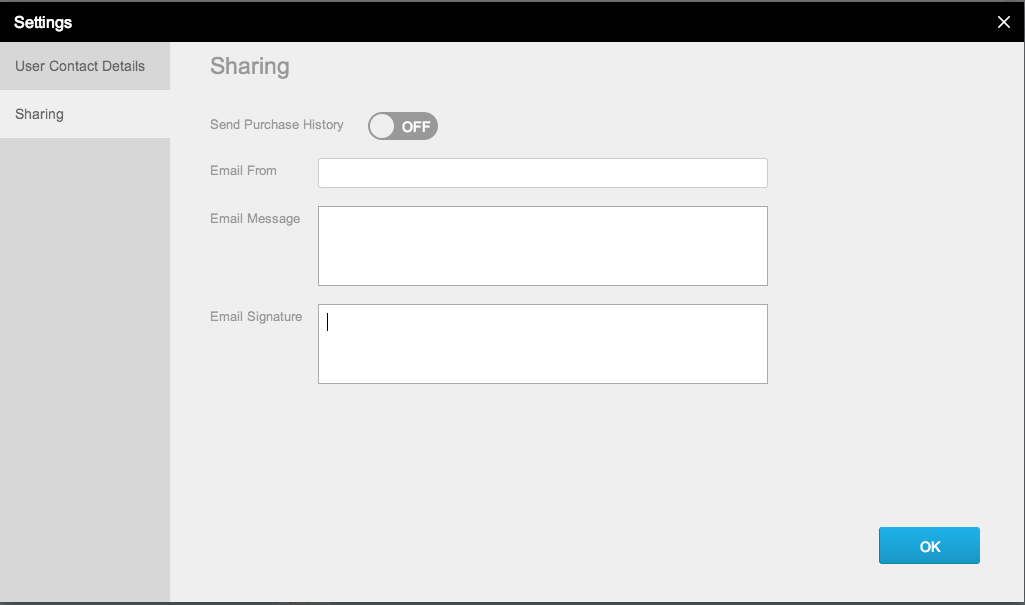Click the Settings window title
The width and height of the screenshot is (1025, 605).
point(43,22)
